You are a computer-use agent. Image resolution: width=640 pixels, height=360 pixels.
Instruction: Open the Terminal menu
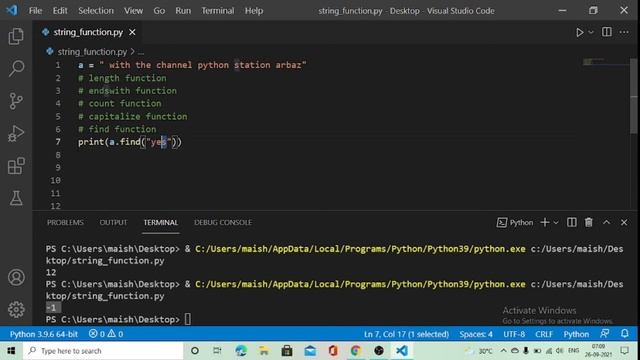pos(218,11)
